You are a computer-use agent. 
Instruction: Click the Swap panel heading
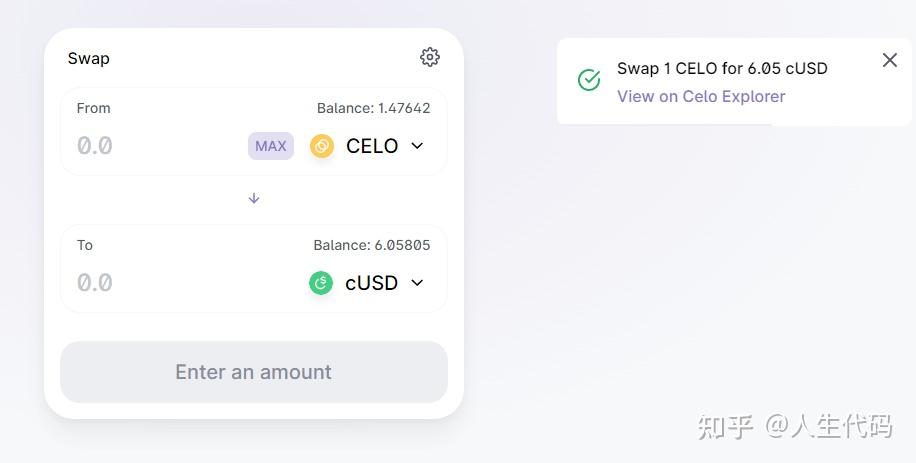(89, 58)
